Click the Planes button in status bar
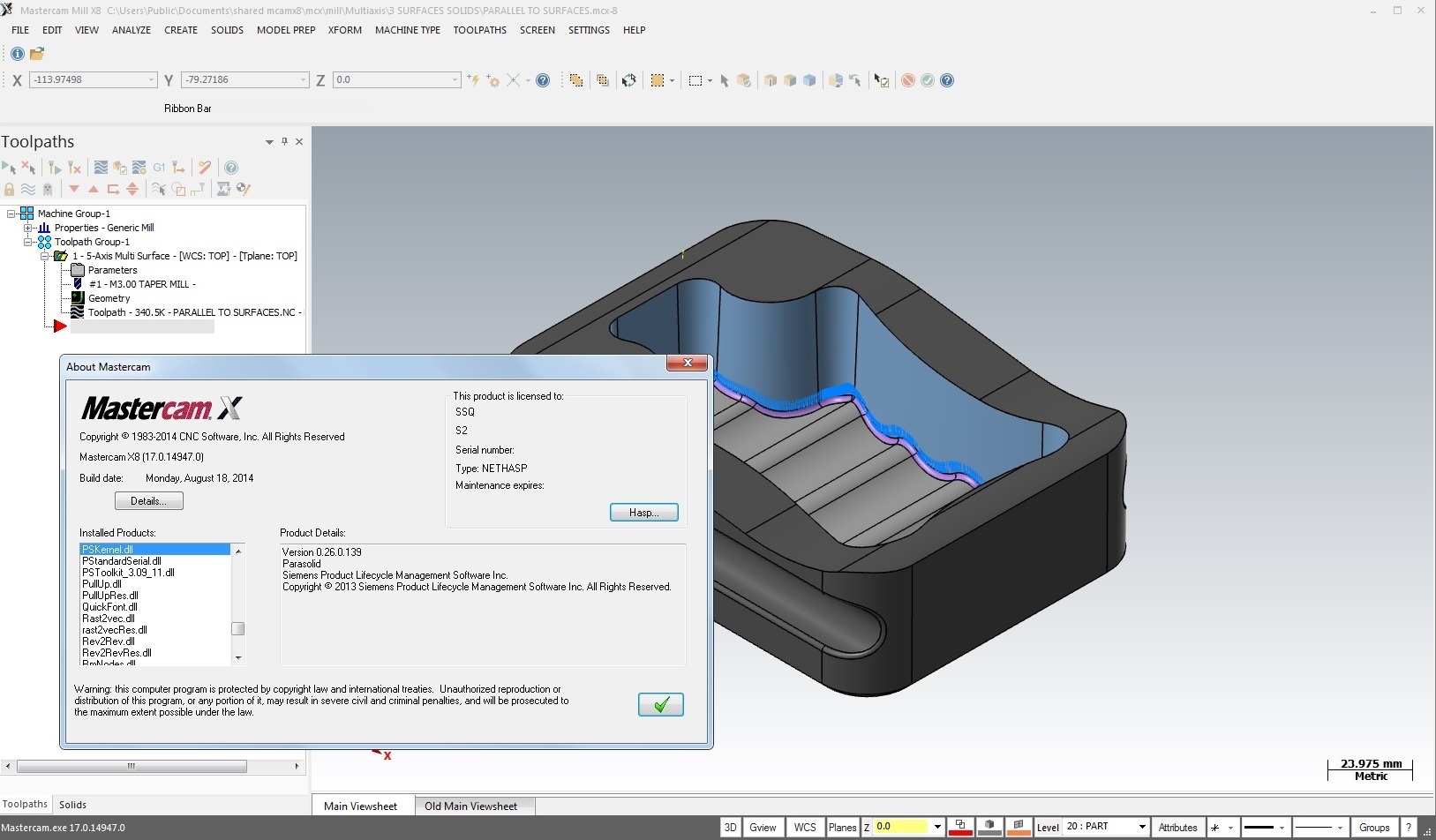This screenshot has height=840, width=1436. 842,828
